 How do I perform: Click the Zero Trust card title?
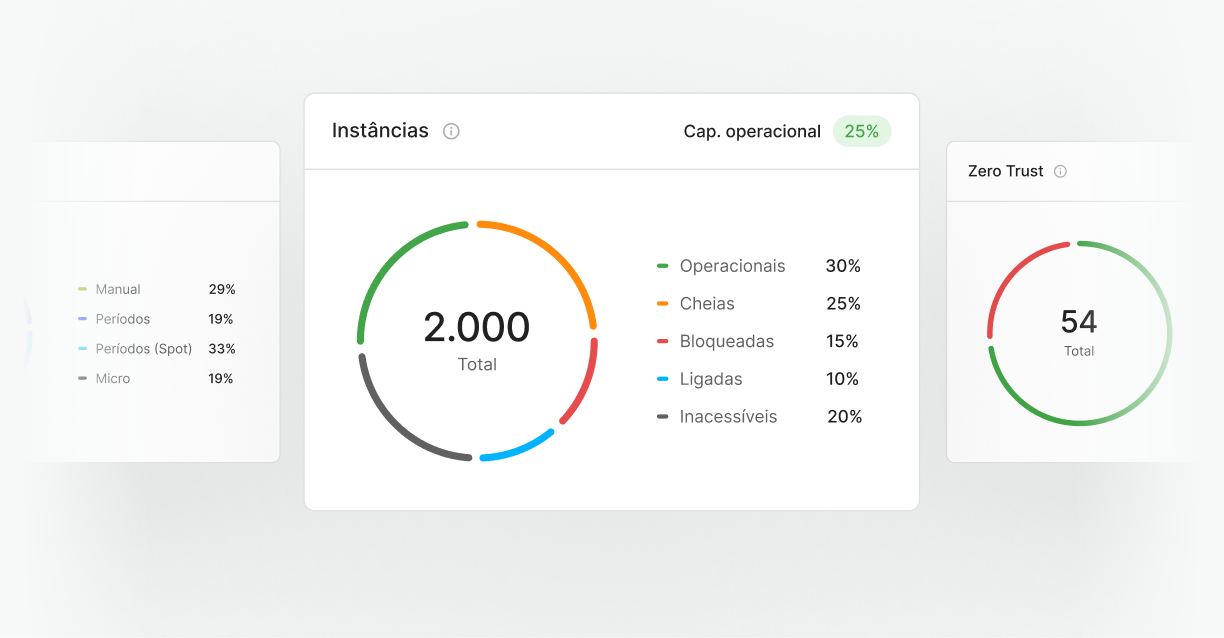pos(1005,171)
